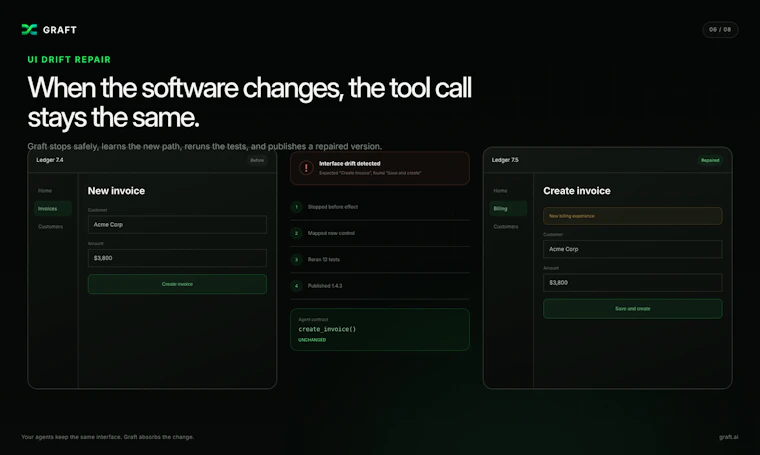Click the GRAFT wordmark text
The image size is (760, 455).
pos(60,30)
